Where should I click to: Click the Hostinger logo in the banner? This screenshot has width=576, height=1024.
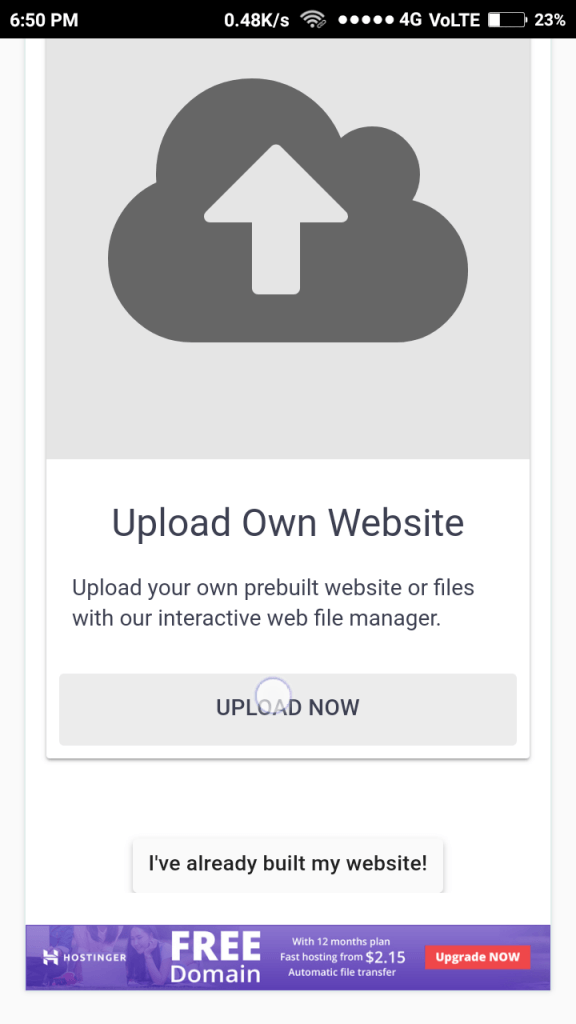(x=85, y=957)
